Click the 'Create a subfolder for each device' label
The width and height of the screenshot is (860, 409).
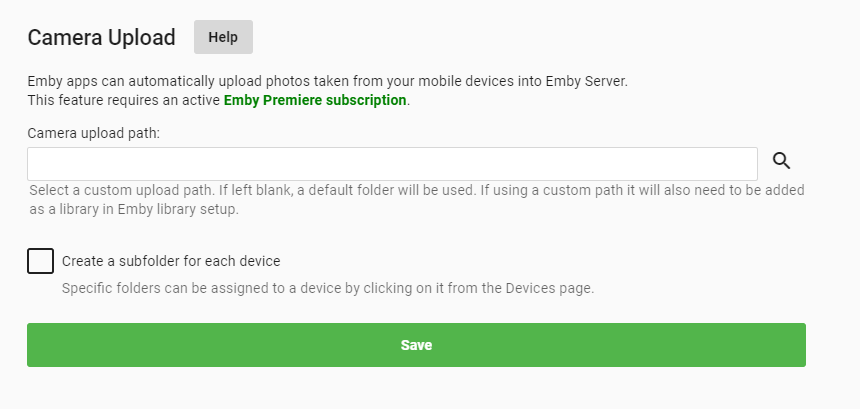[x=171, y=261]
